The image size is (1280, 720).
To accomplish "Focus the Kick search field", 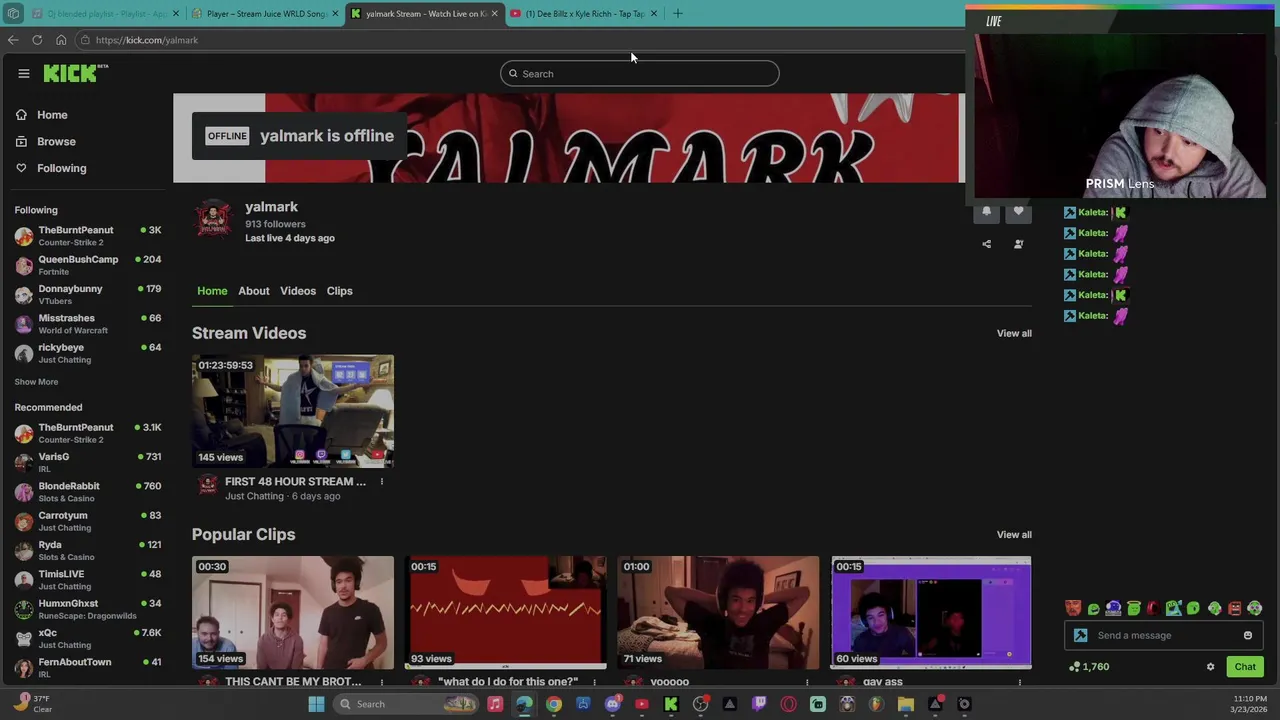I will pos(640,73).
